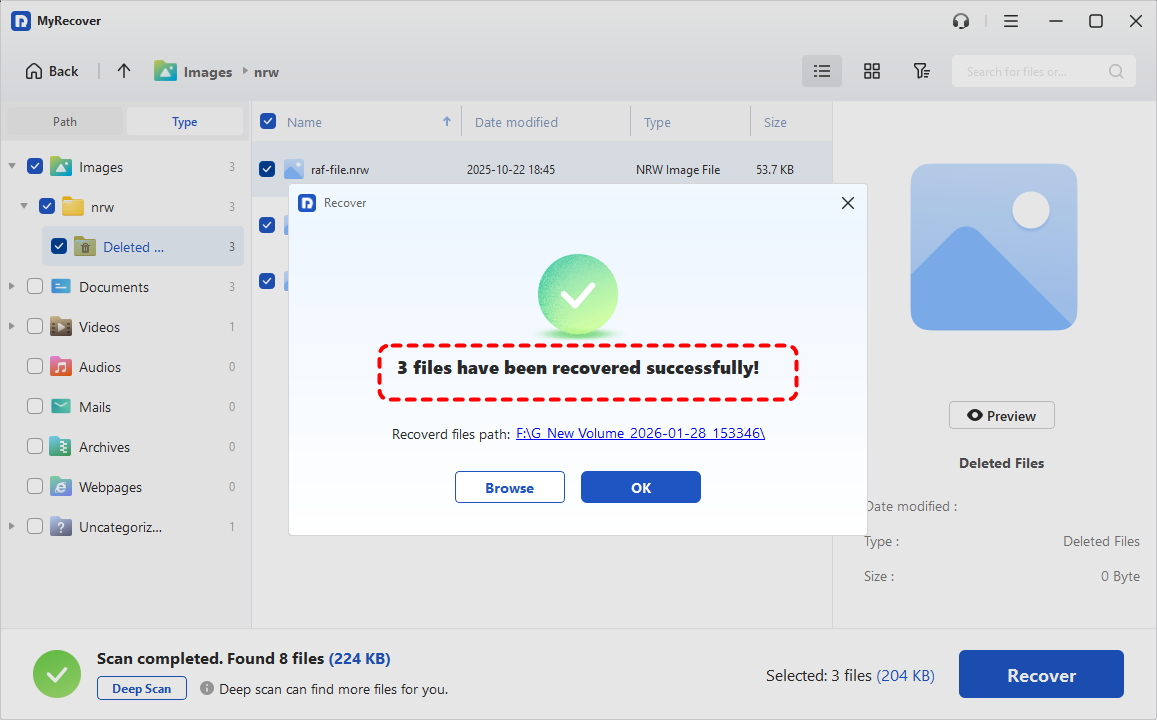Uncheck the raf-file.nrw file checkbox

(267, 169)
